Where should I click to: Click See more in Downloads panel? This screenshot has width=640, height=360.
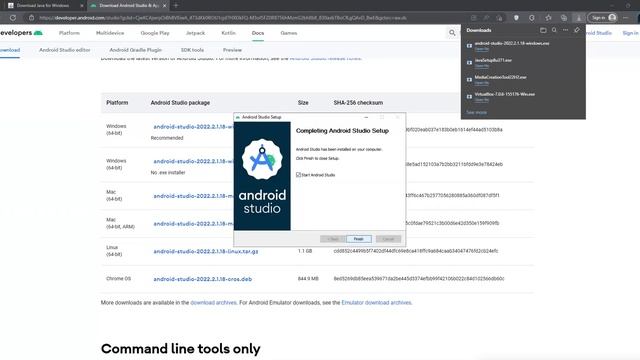(x=476, y=112)
